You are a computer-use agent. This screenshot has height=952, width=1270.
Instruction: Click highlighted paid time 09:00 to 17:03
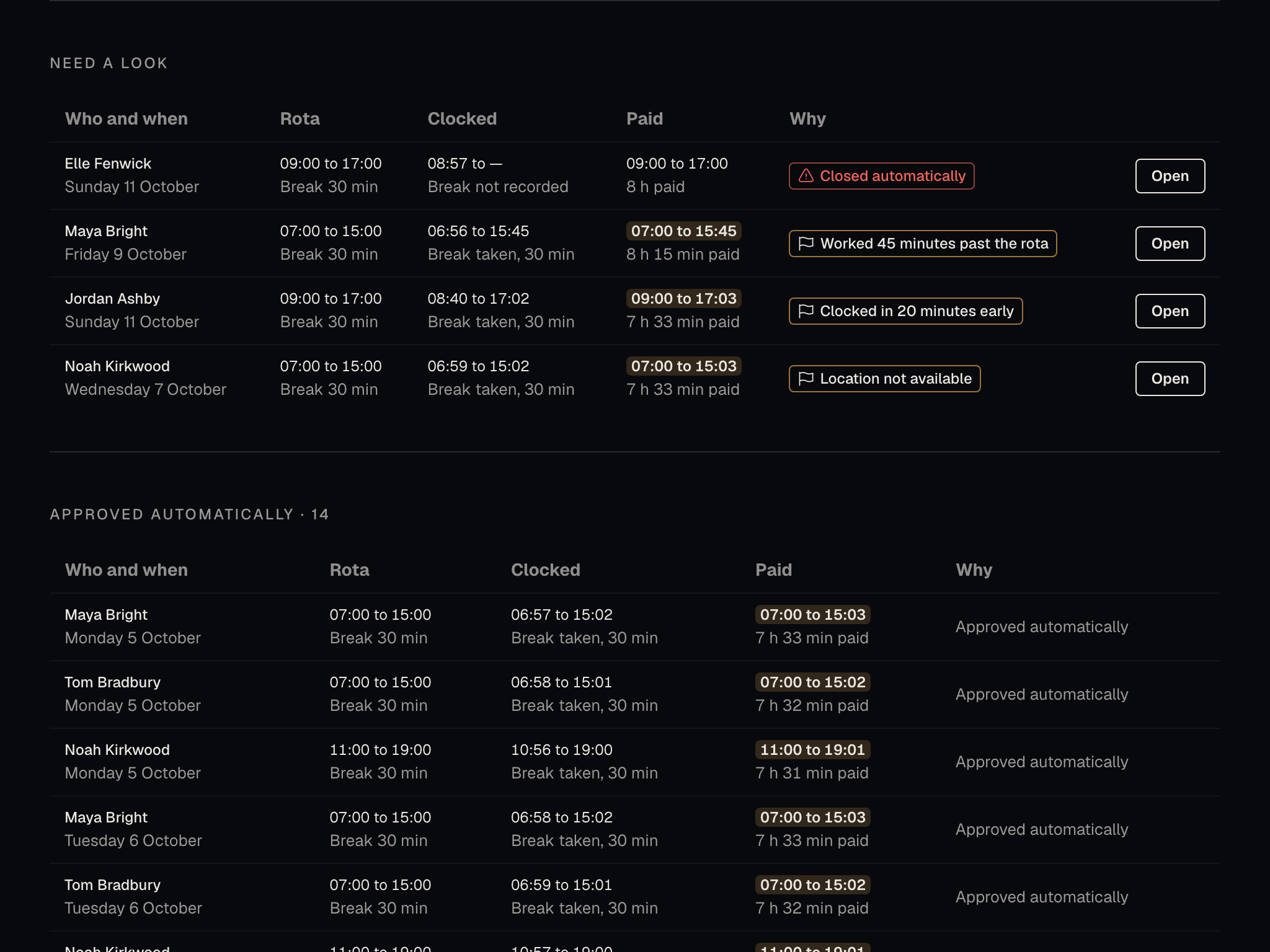pyautogui.click(x=683, y=299)
